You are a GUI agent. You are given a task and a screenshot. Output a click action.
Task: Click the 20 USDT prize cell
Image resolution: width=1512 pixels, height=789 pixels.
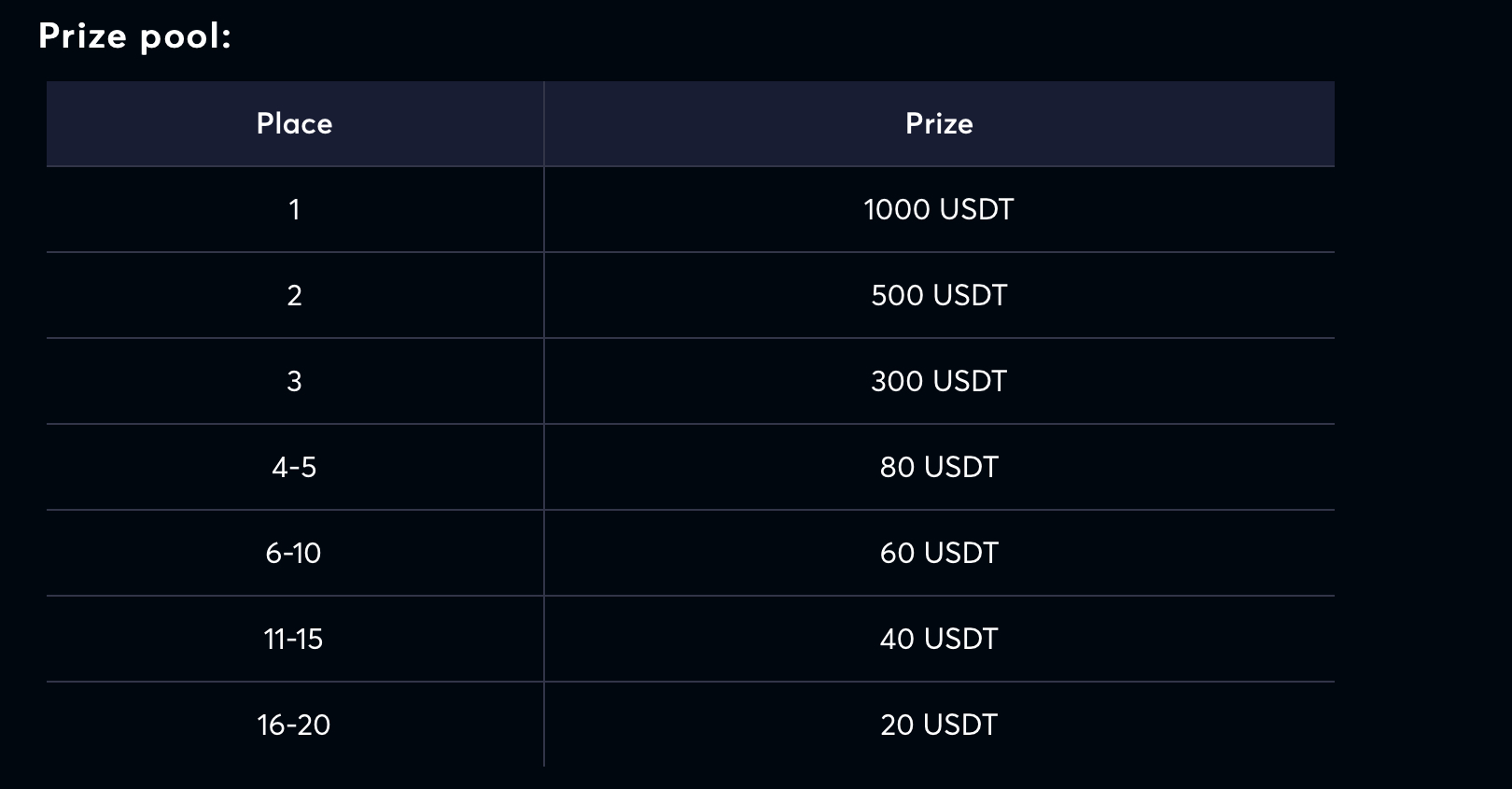(x=939, y=726)
